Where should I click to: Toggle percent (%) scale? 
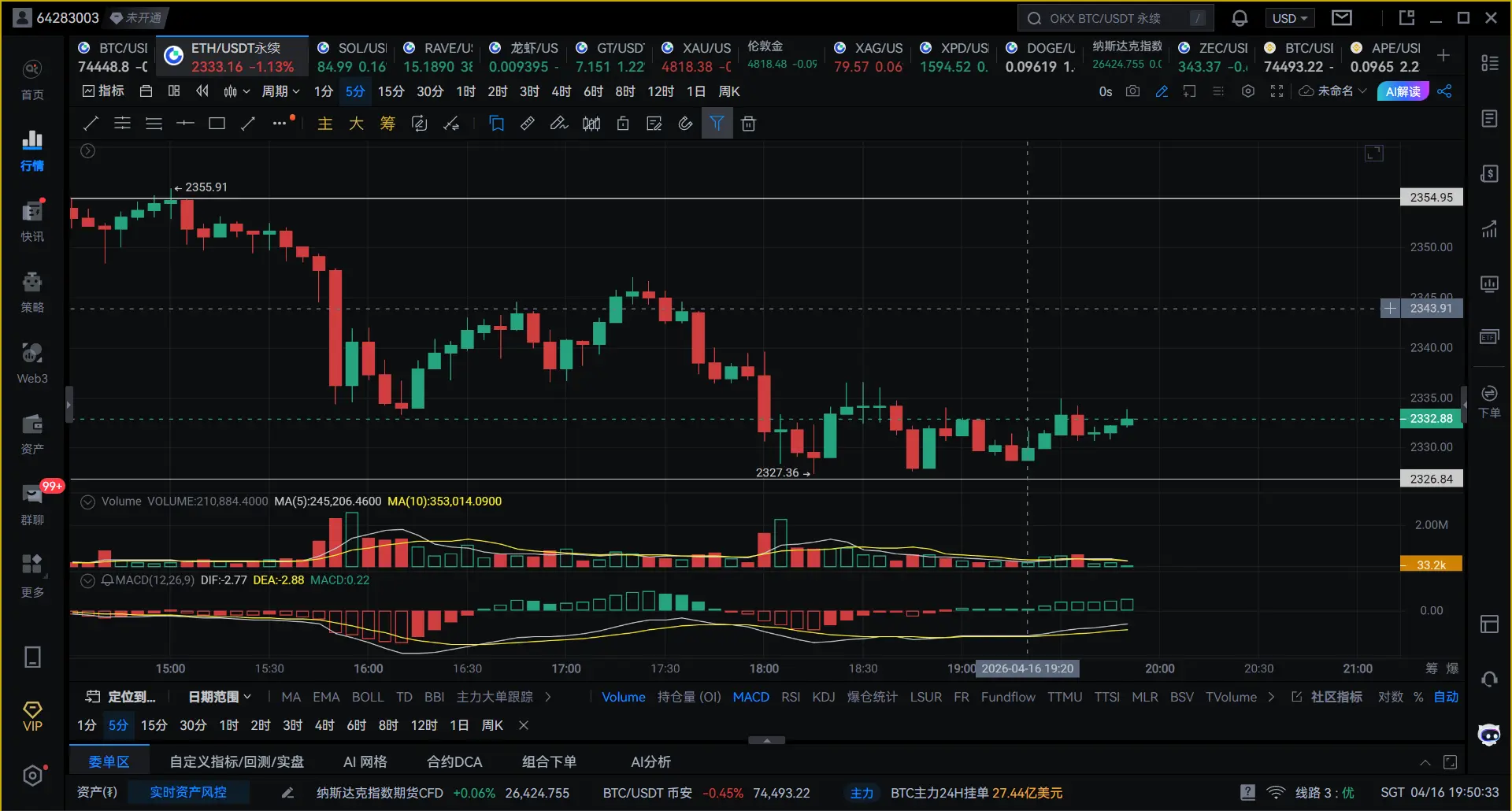tap(1418, 697)
